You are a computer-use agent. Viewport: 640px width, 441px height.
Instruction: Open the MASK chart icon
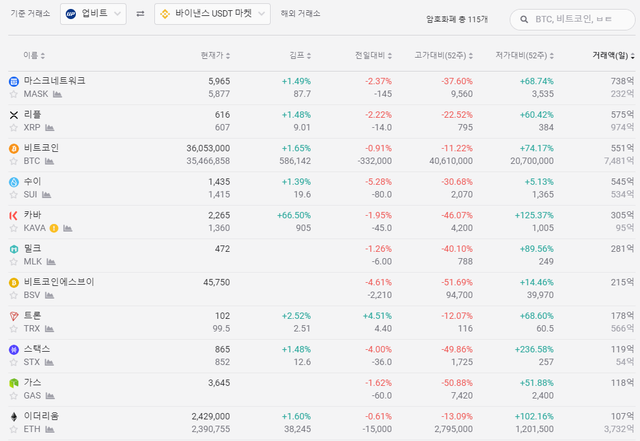click(x=57, y=94)
